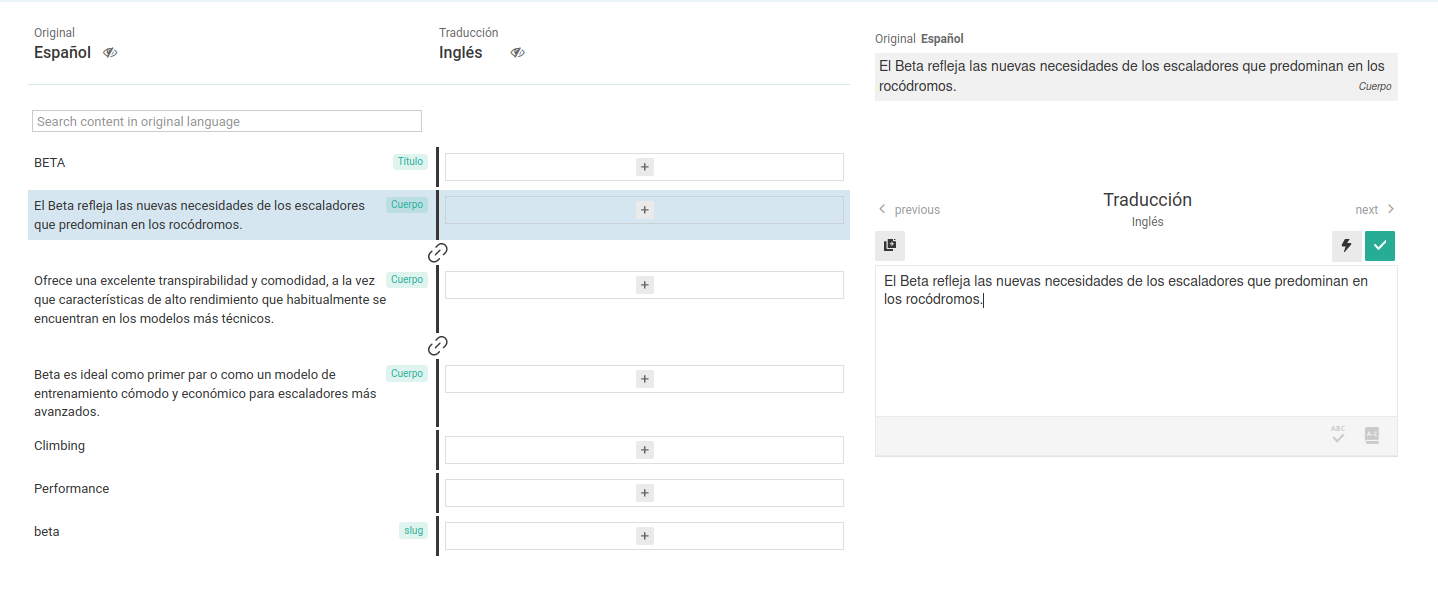Add translation for Performance row
Screen dimensions: 1438x614
tap(645, 493)
